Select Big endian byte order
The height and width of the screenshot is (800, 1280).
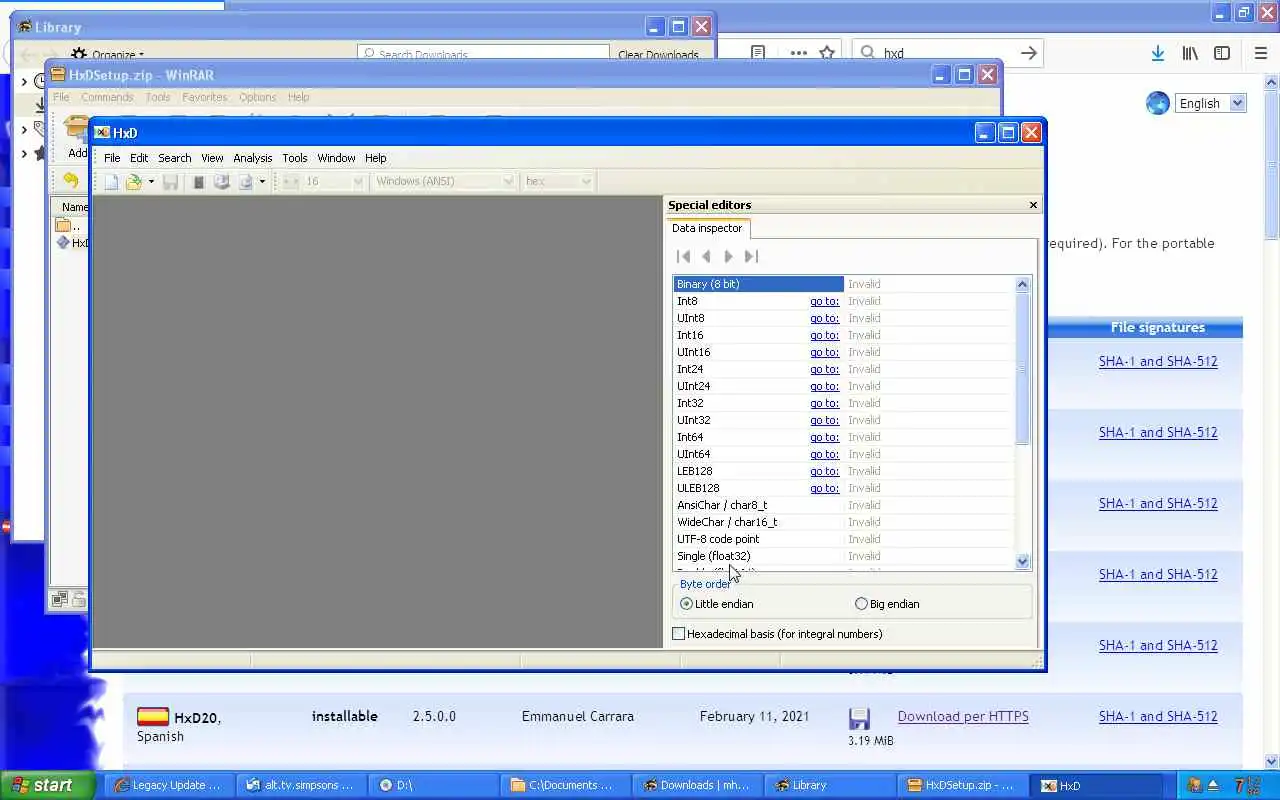coord(887,604)
